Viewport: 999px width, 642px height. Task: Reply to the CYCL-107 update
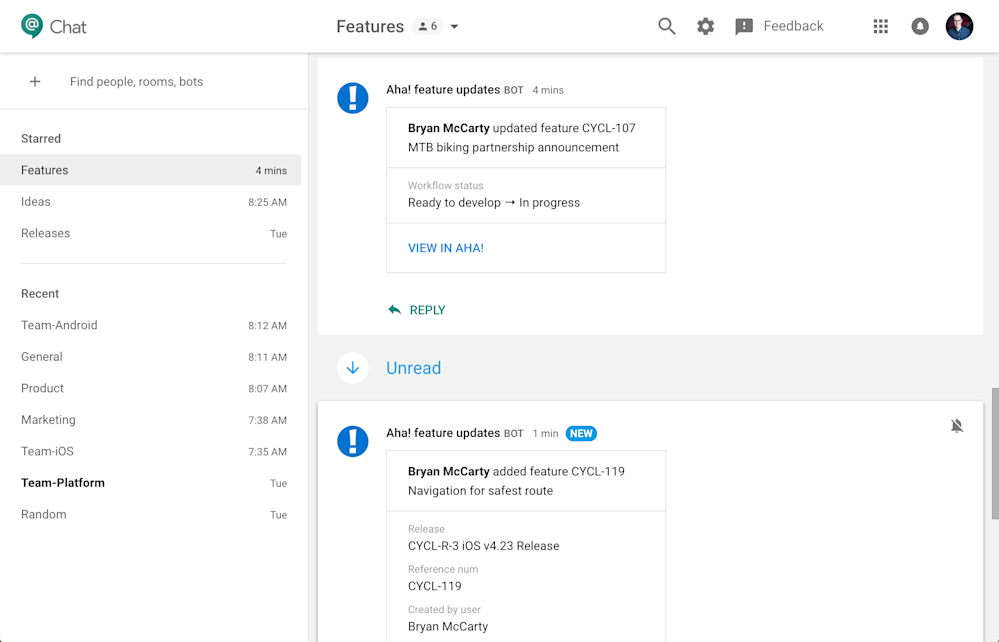point(416,310)
